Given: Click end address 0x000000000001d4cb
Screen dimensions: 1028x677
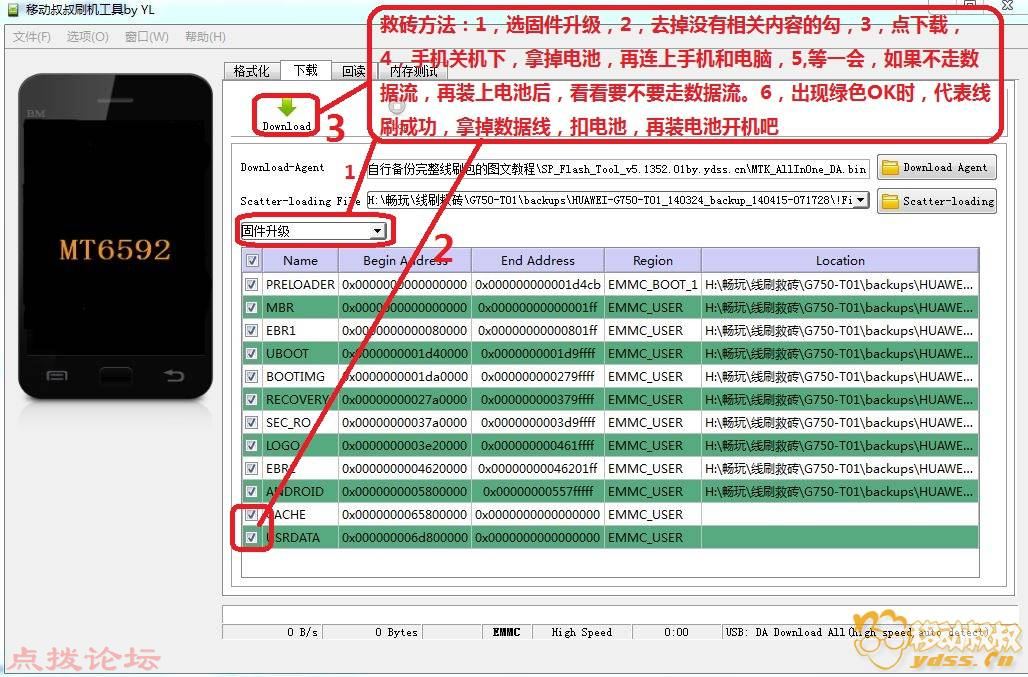Looking at the screenshot, I should coord(538,284).
